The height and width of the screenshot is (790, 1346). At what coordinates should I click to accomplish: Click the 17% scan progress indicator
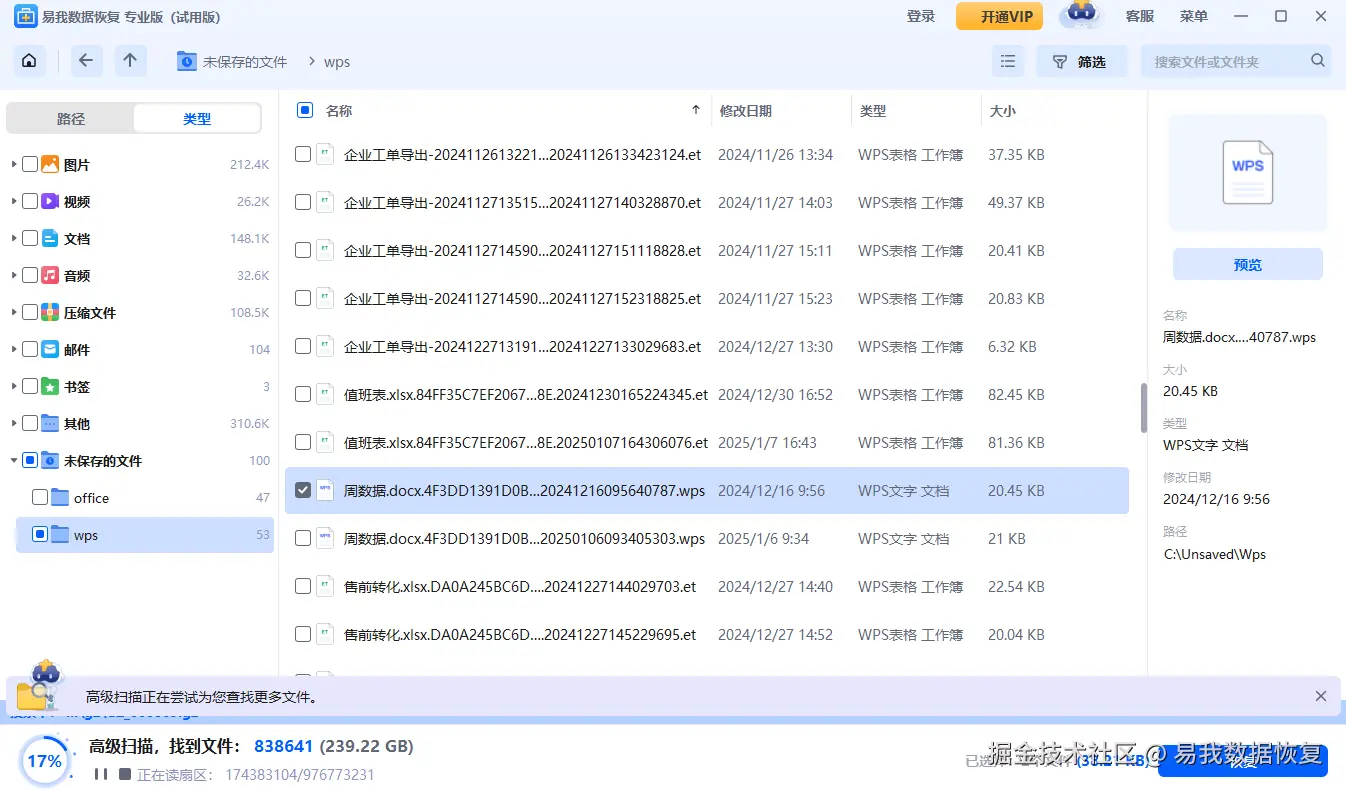[44, 761]
